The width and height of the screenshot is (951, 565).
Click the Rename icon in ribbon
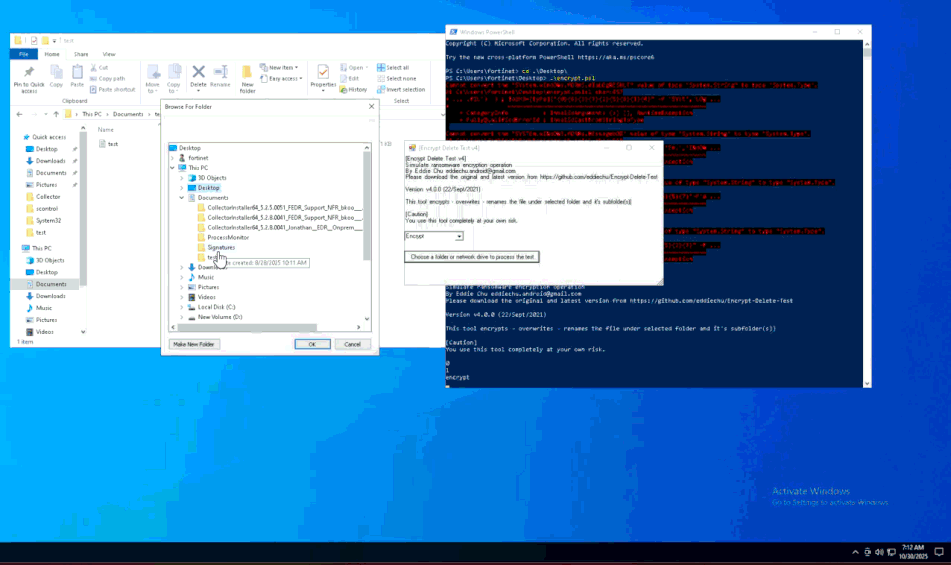220,77
